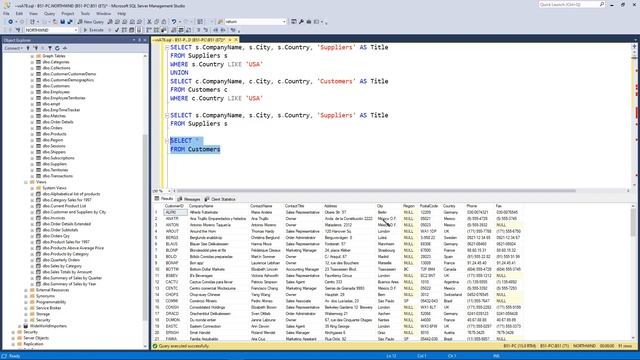Open the Edit menu
The width and height of the screenshot is (640, 360).
pos(19,13)
